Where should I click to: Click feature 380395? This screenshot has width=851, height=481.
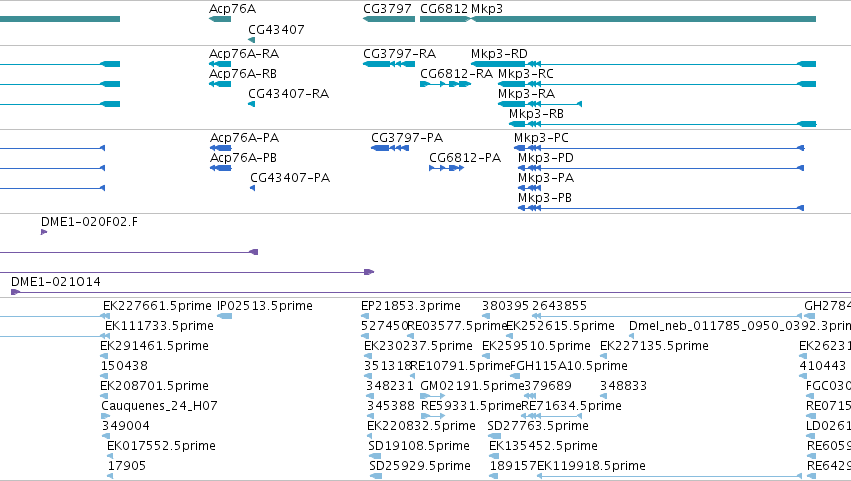tap(505, 307)
